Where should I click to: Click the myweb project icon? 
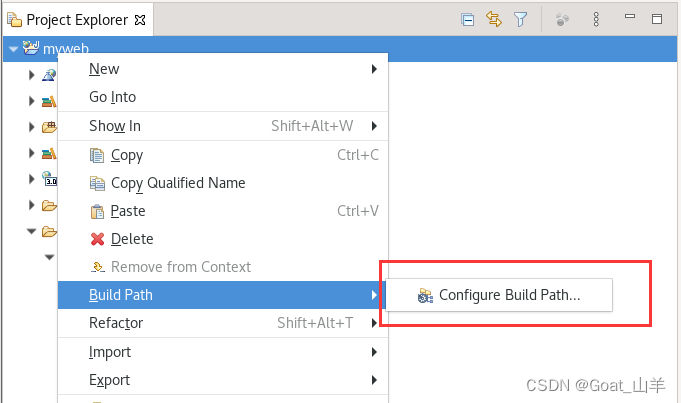point(31,48)
